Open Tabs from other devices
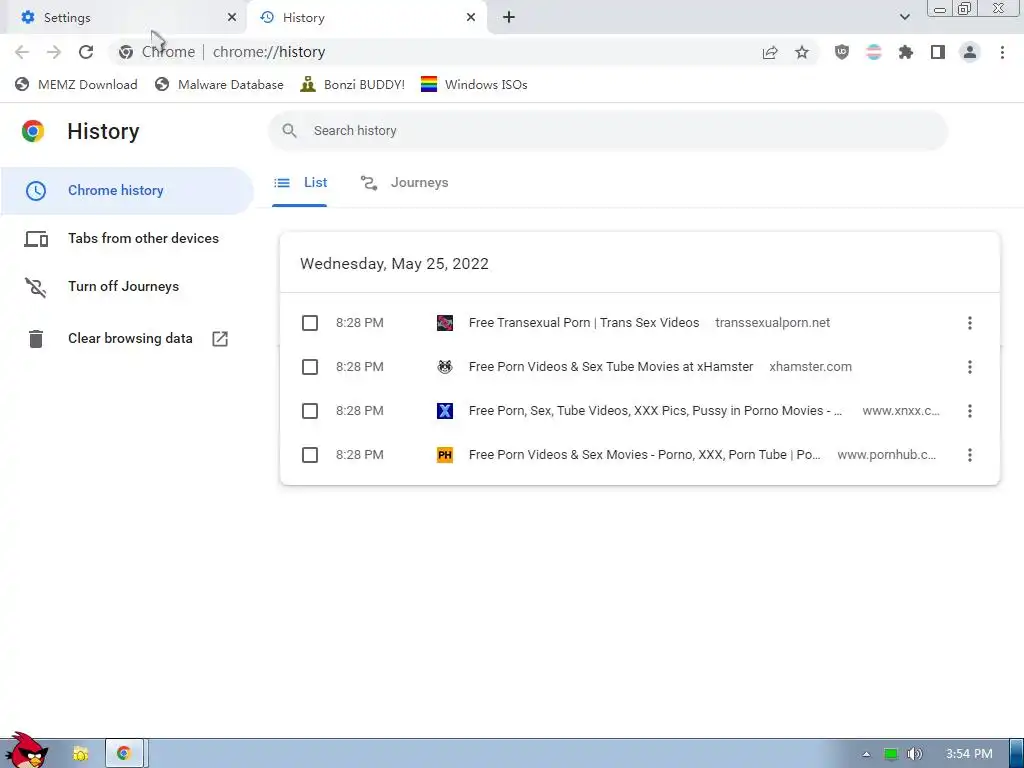The height and width of the screenshot is (768, 1024). pyautogui.click(x=127, y=239)
